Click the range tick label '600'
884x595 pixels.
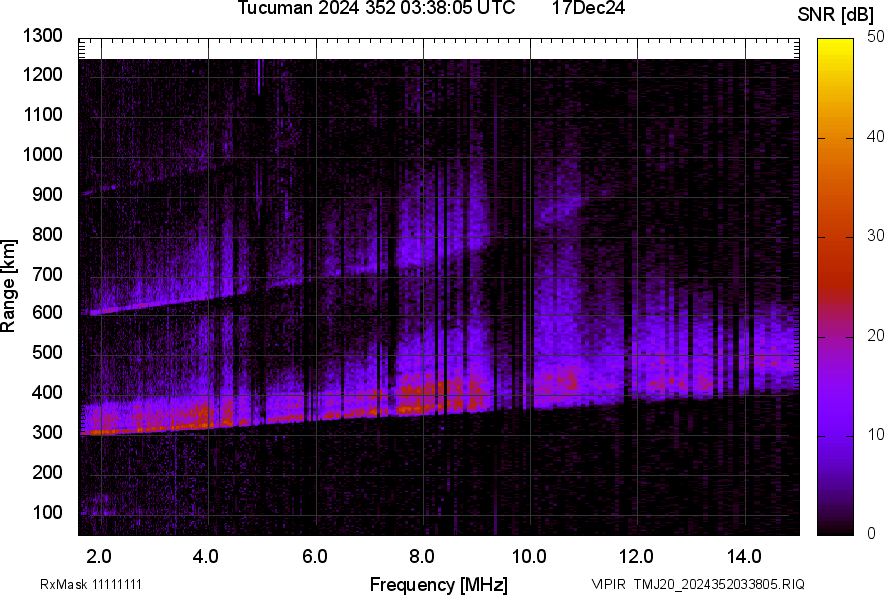click(47, 312)
